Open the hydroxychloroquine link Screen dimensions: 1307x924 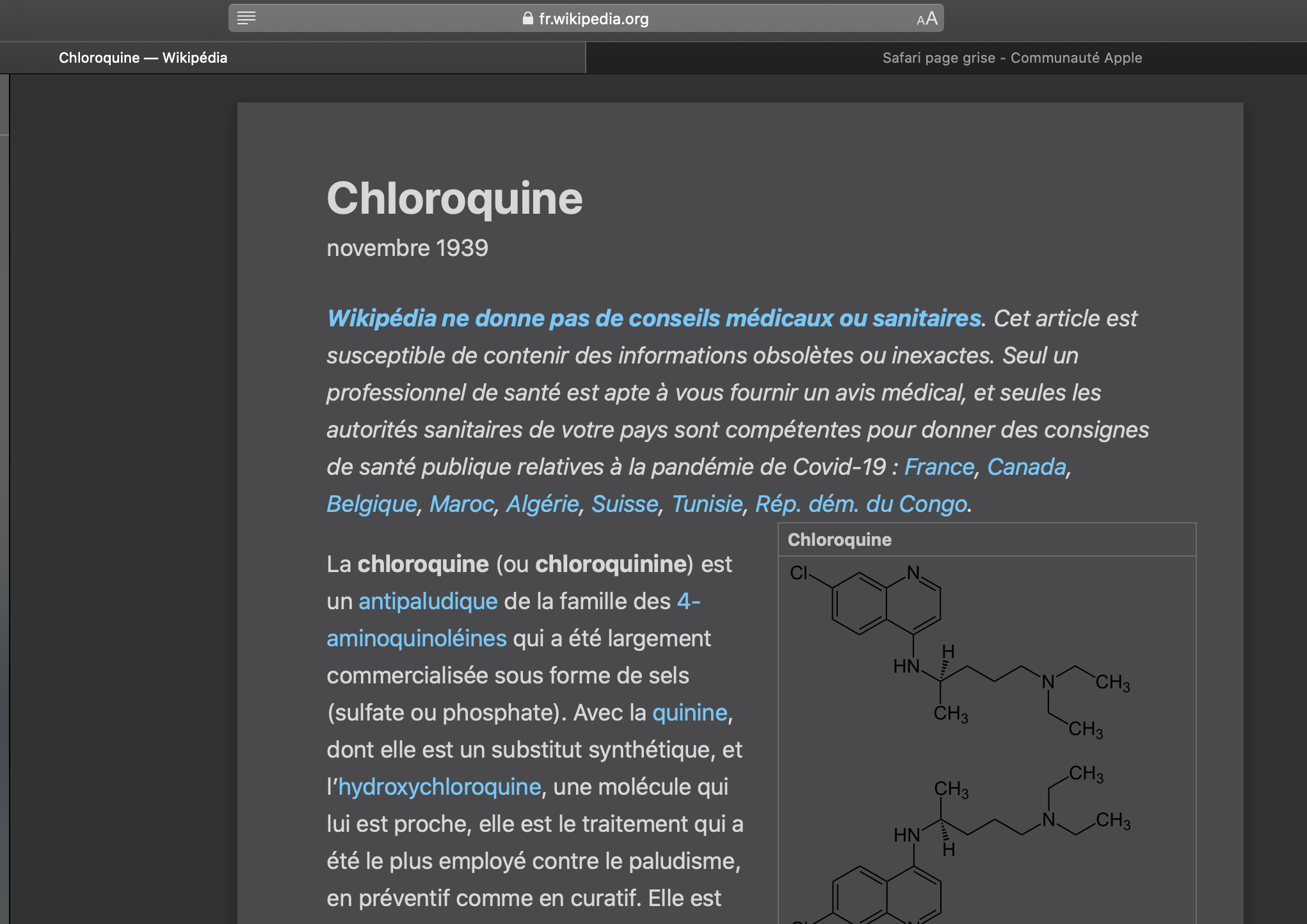(x=439, y=786)
